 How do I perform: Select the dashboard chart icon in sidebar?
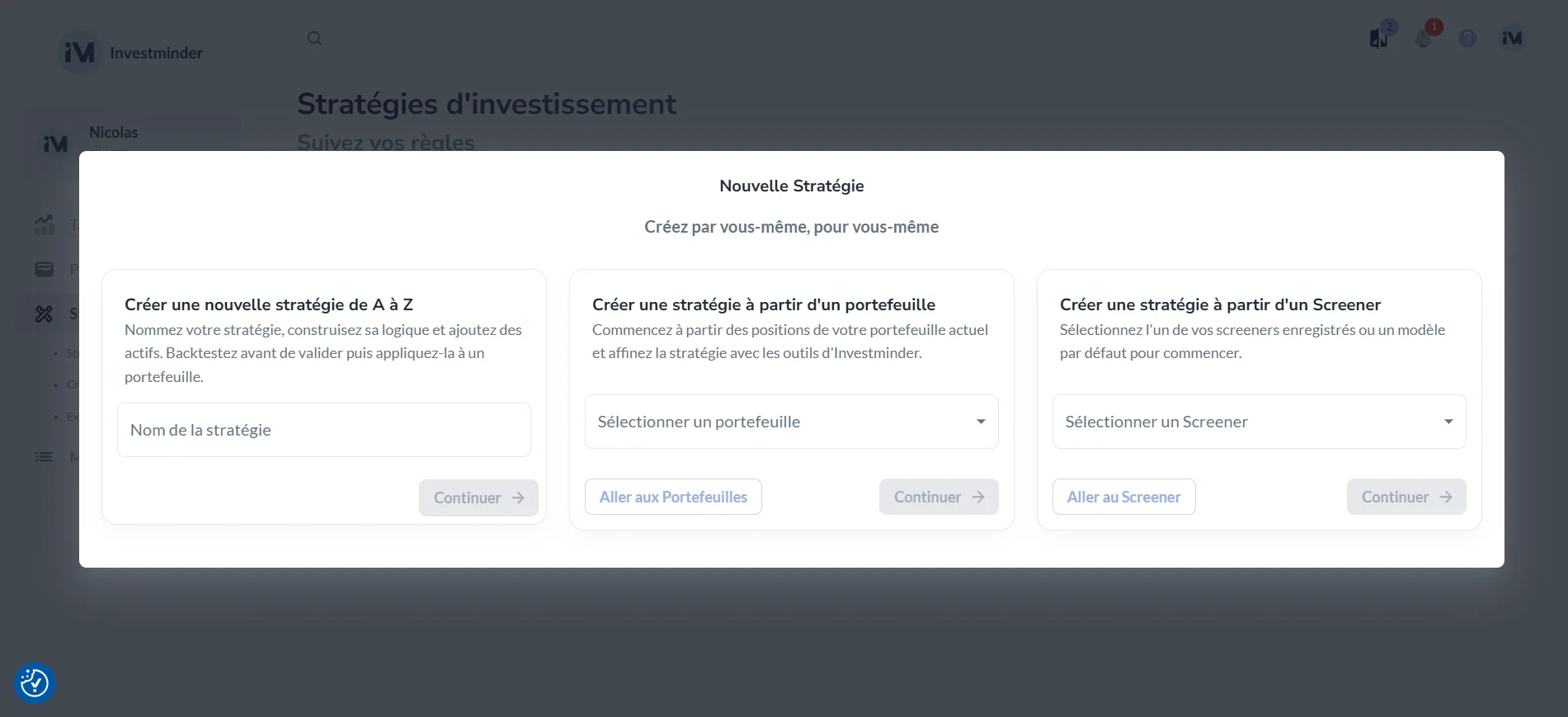(44, 224)
